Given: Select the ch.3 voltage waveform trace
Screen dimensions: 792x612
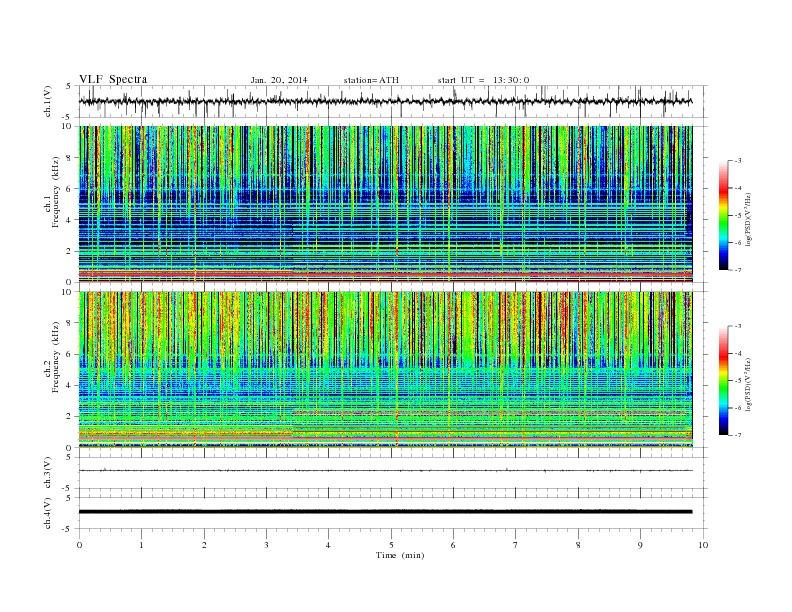Looking at the screenshot, I should [385, 471].
